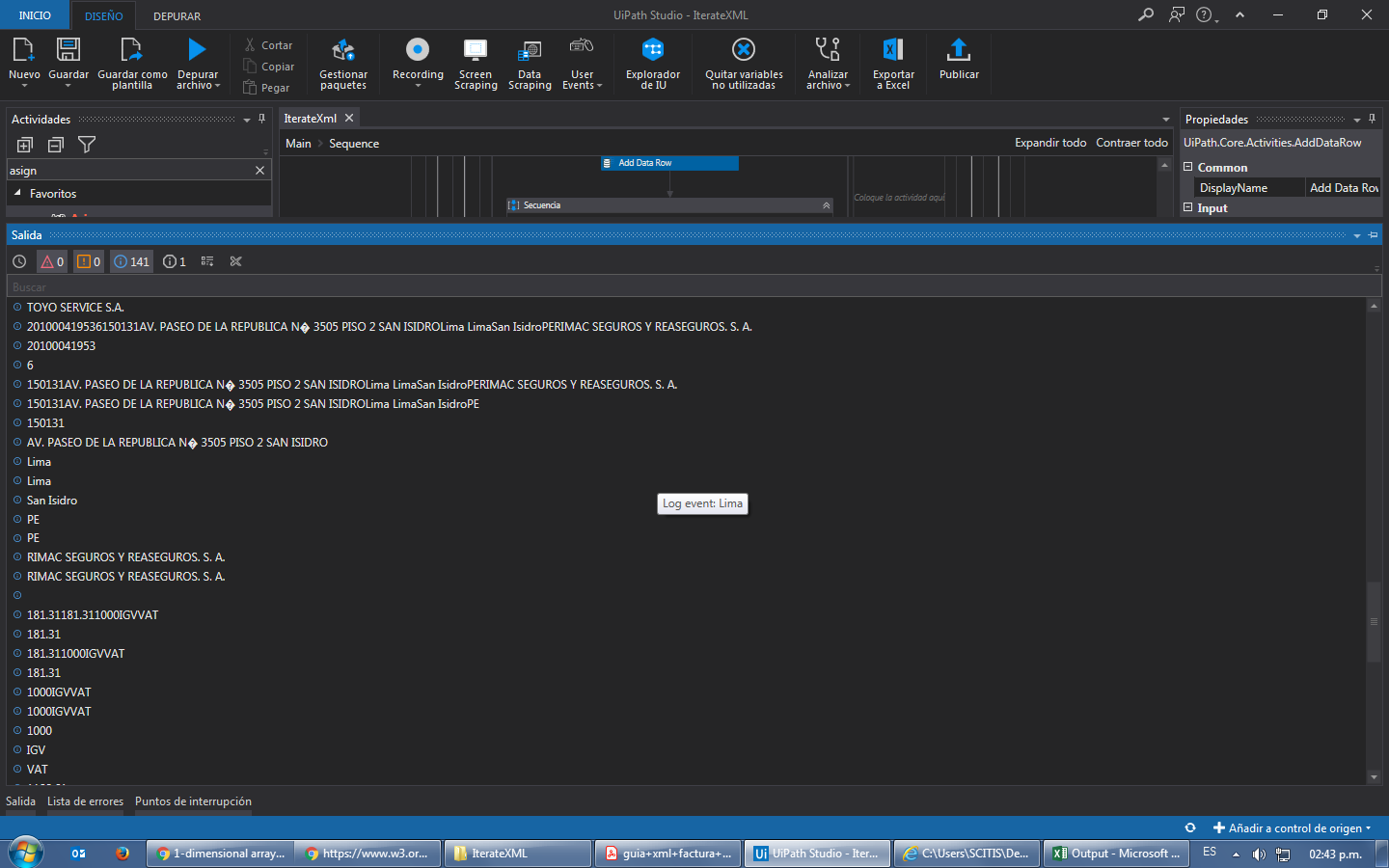This screenshot has width=1389, height=868.
Task: Pin the Actividades panel
Action: point(261,119)
